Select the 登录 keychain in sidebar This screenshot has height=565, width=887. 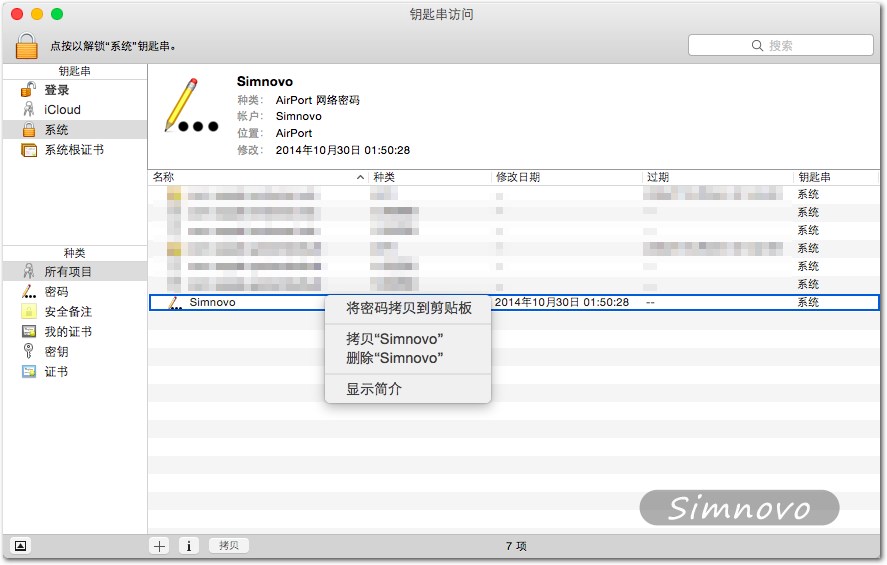(x=56, y=90)
